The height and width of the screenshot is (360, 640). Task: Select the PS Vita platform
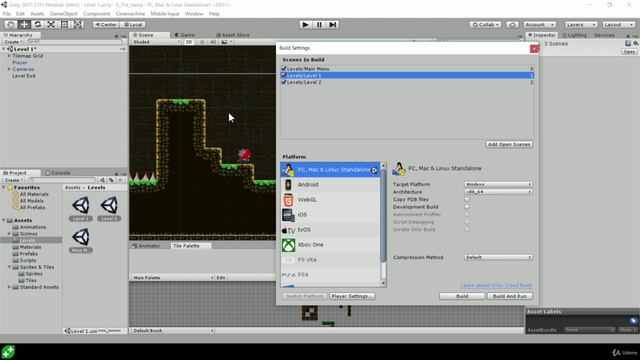(330, 260)
